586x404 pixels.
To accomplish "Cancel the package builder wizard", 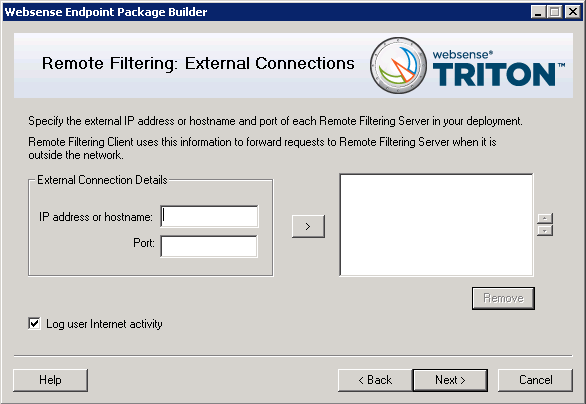I will click(535, 380).
